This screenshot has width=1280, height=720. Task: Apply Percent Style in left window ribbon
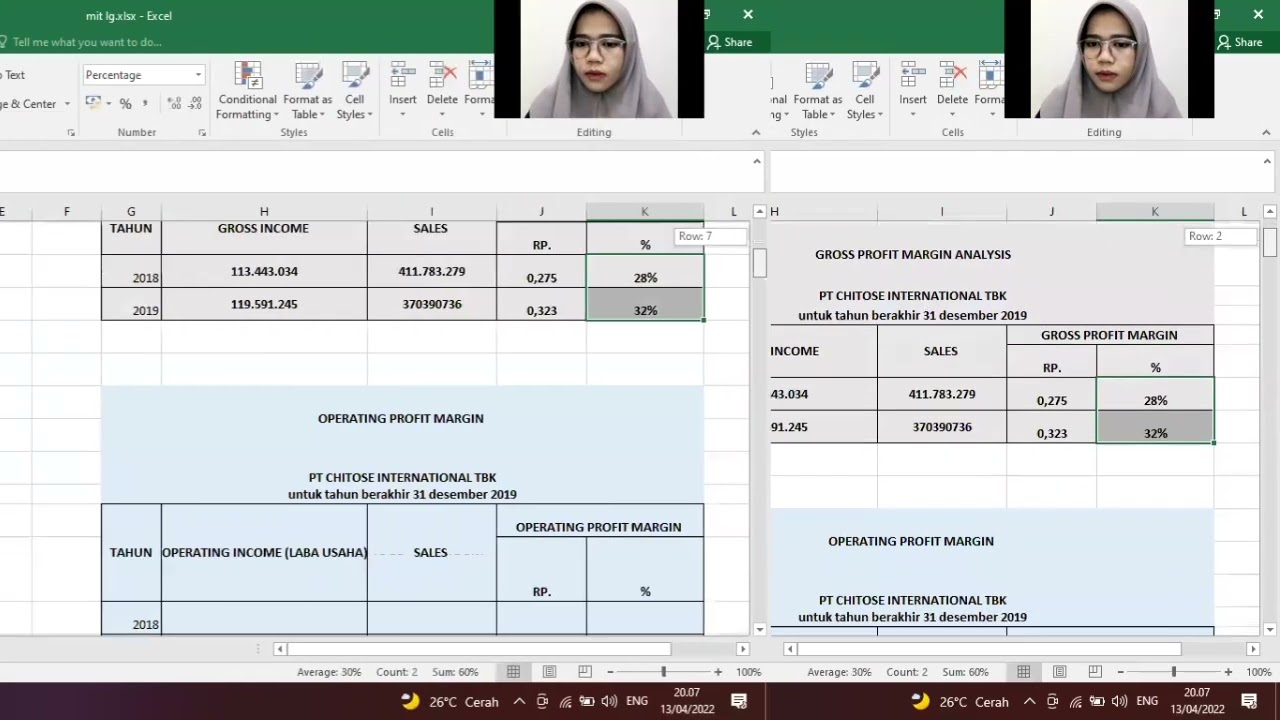pyautogui.click(x=125, y=103)
